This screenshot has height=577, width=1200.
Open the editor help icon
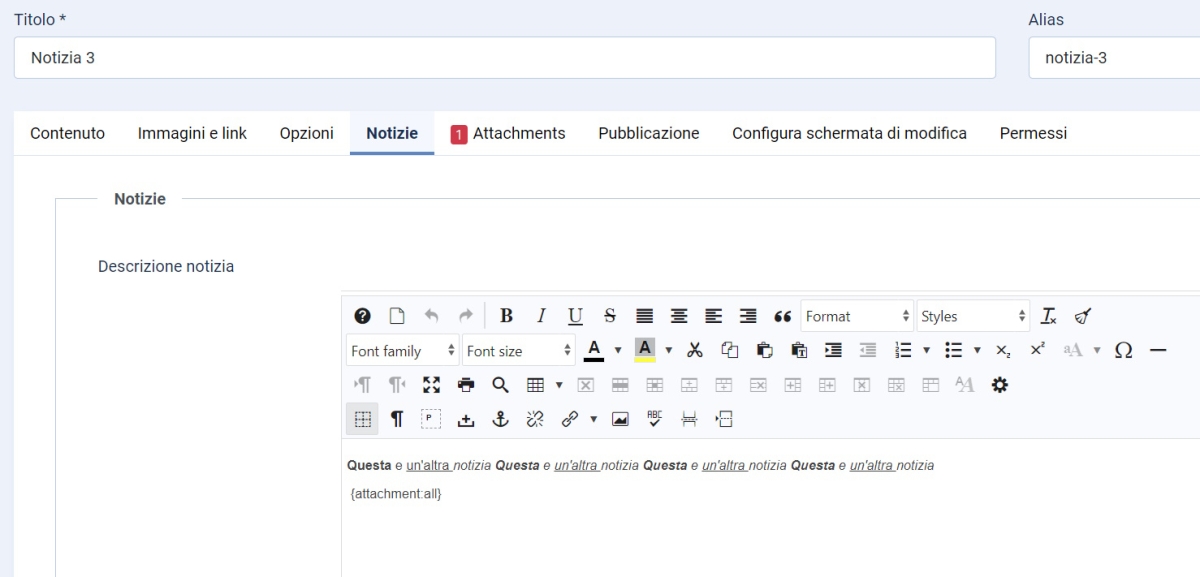(x=363, y=316)
